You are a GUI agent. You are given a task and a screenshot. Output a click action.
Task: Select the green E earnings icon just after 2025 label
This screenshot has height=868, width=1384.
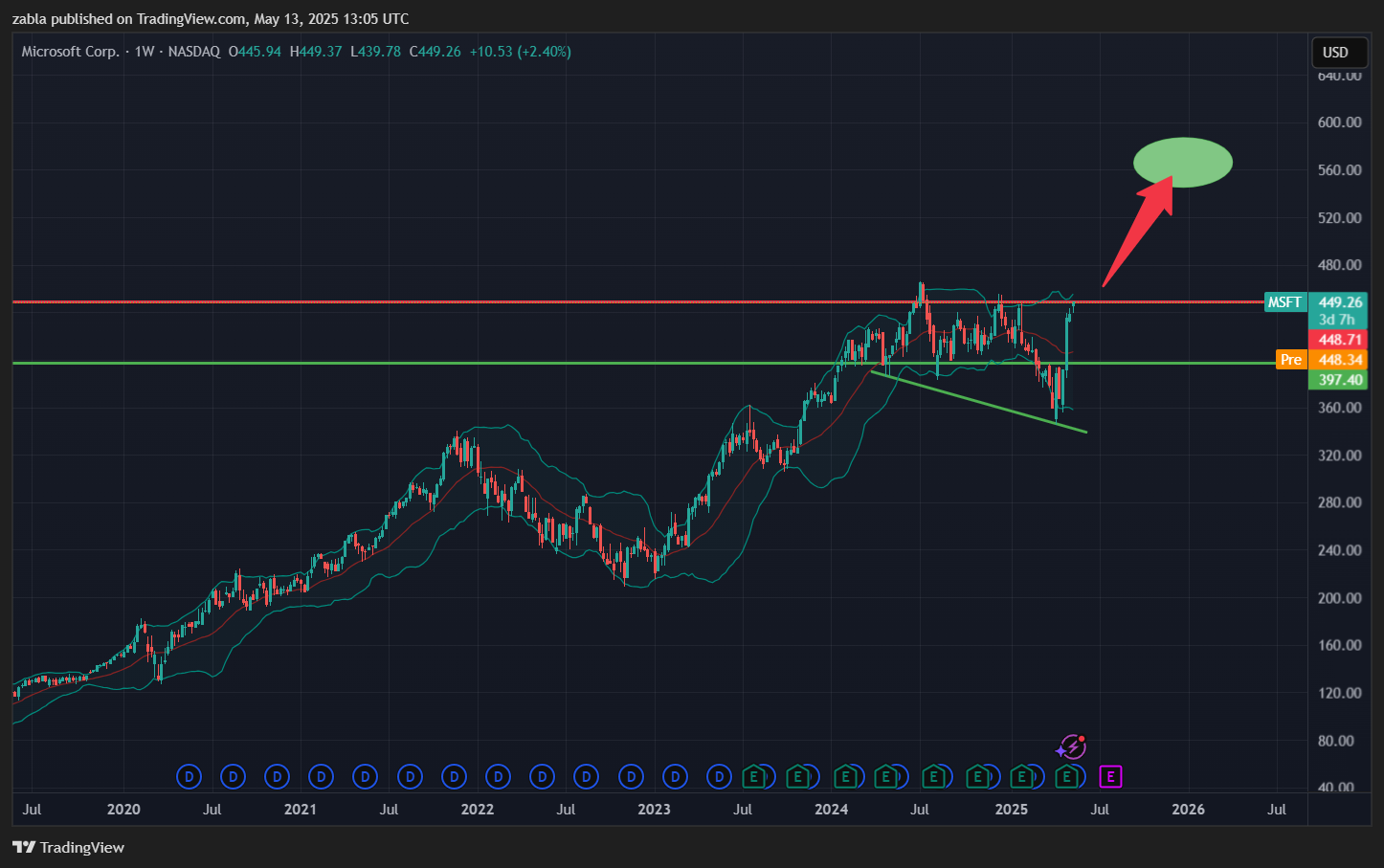[1022, 776]
